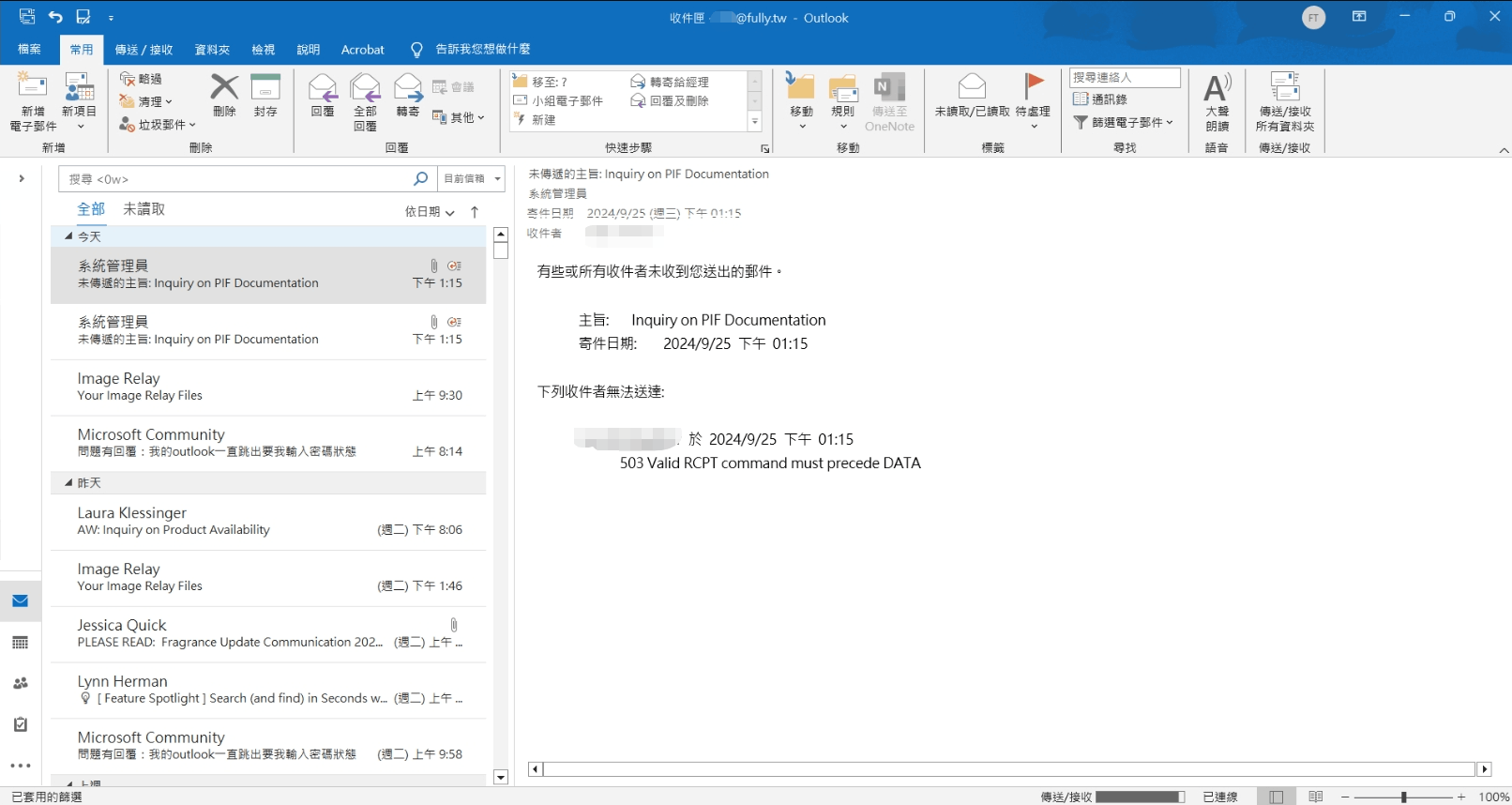Switch to the View (檢視) tab
Screen dimensions: 1512x805
pyautogui.click(x=264, y=49)
